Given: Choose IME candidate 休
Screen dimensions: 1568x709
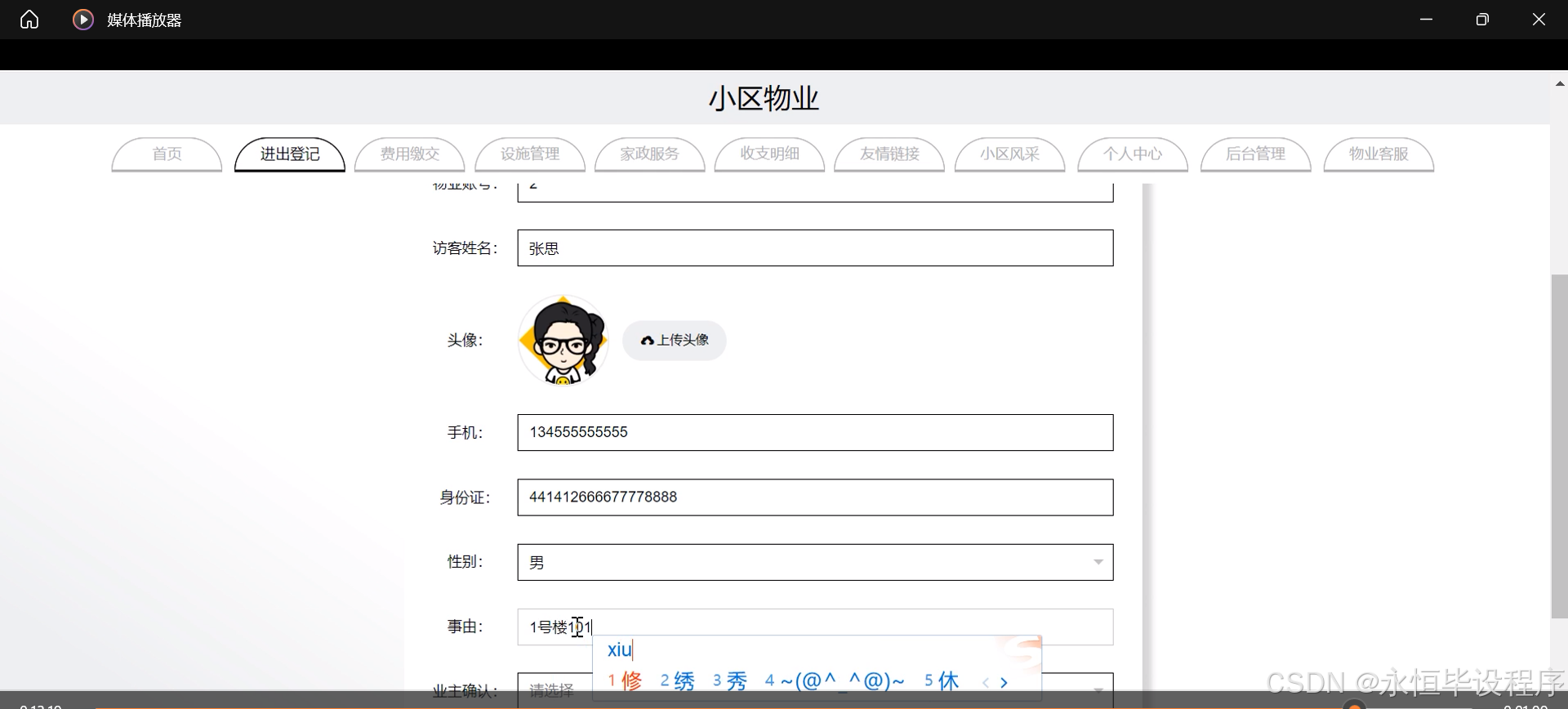Looking at the screenshot, I should [x=942, y=680].
